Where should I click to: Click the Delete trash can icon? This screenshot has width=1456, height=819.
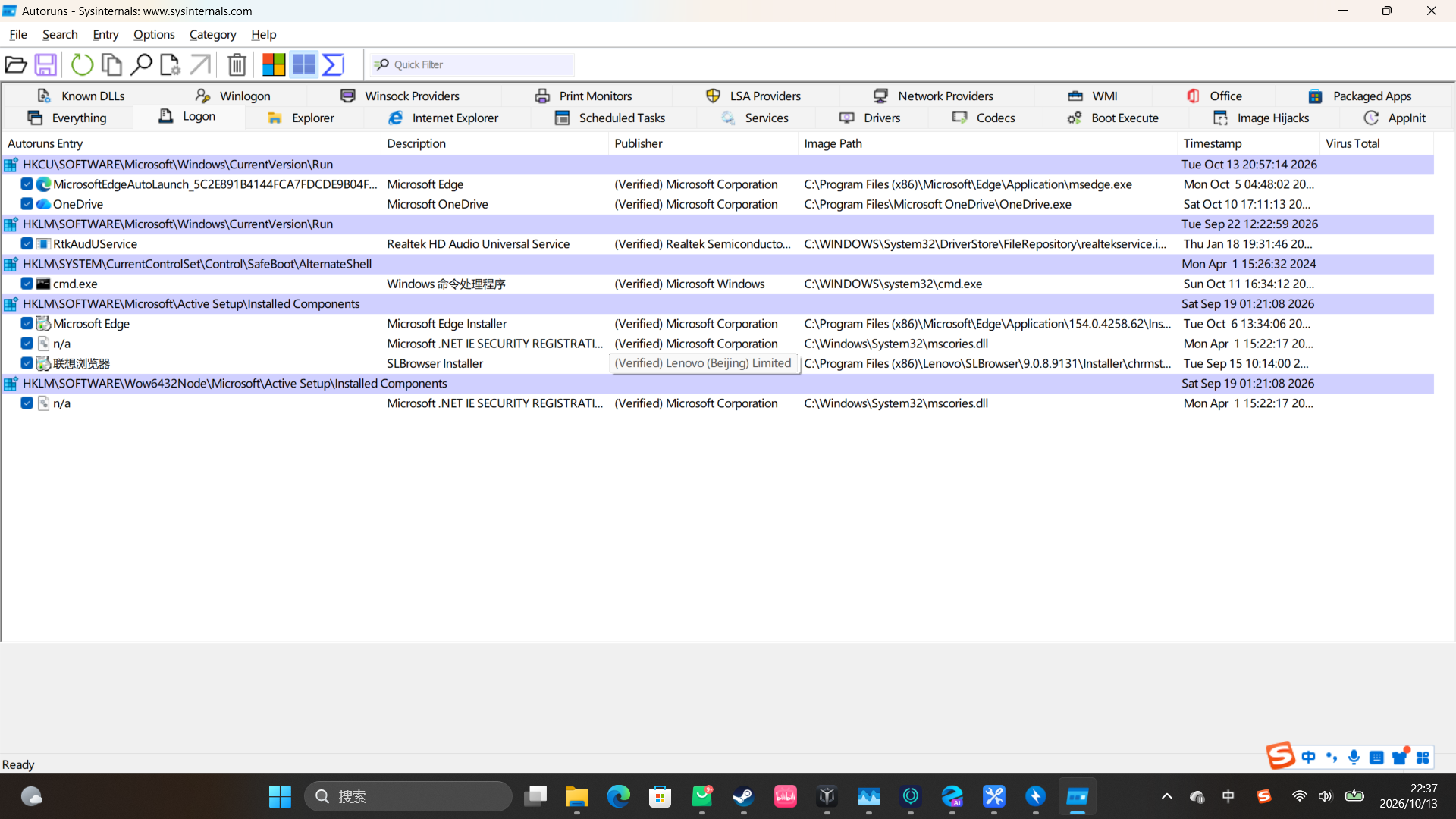pos(237,64)
